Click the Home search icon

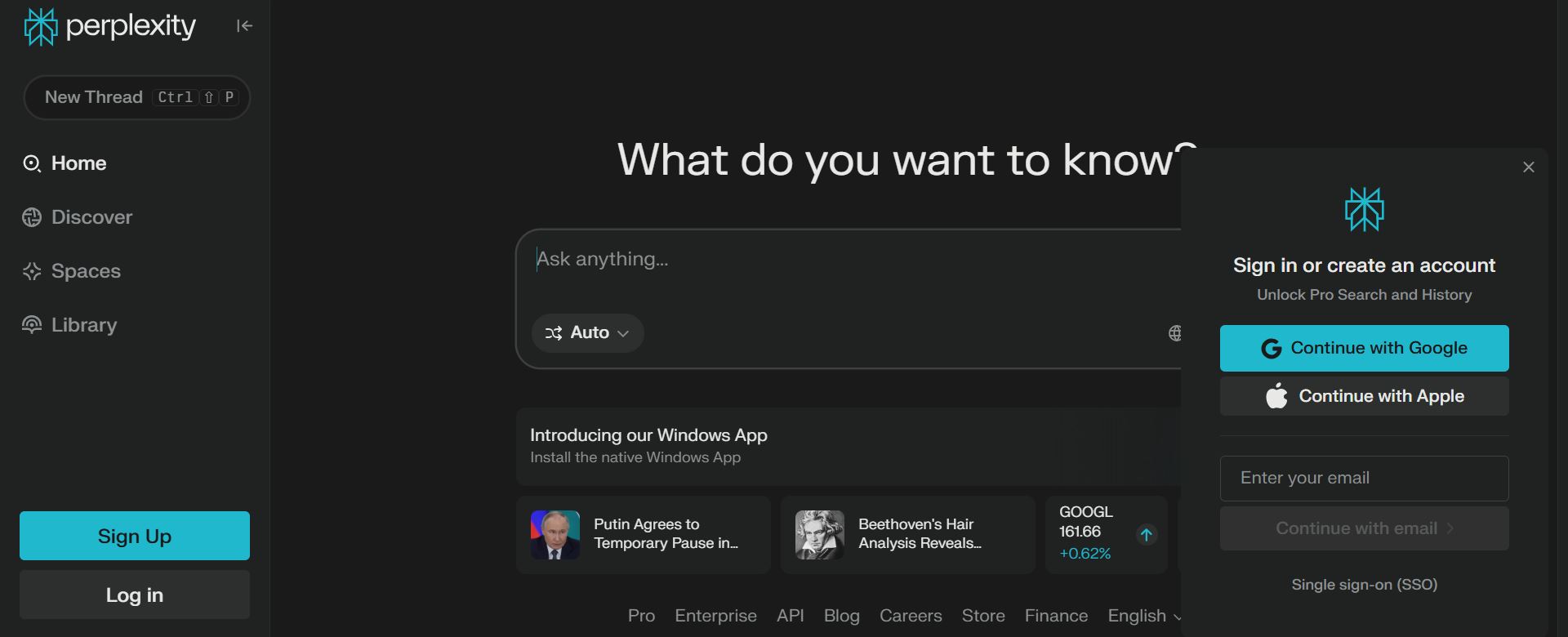point(32,163)
